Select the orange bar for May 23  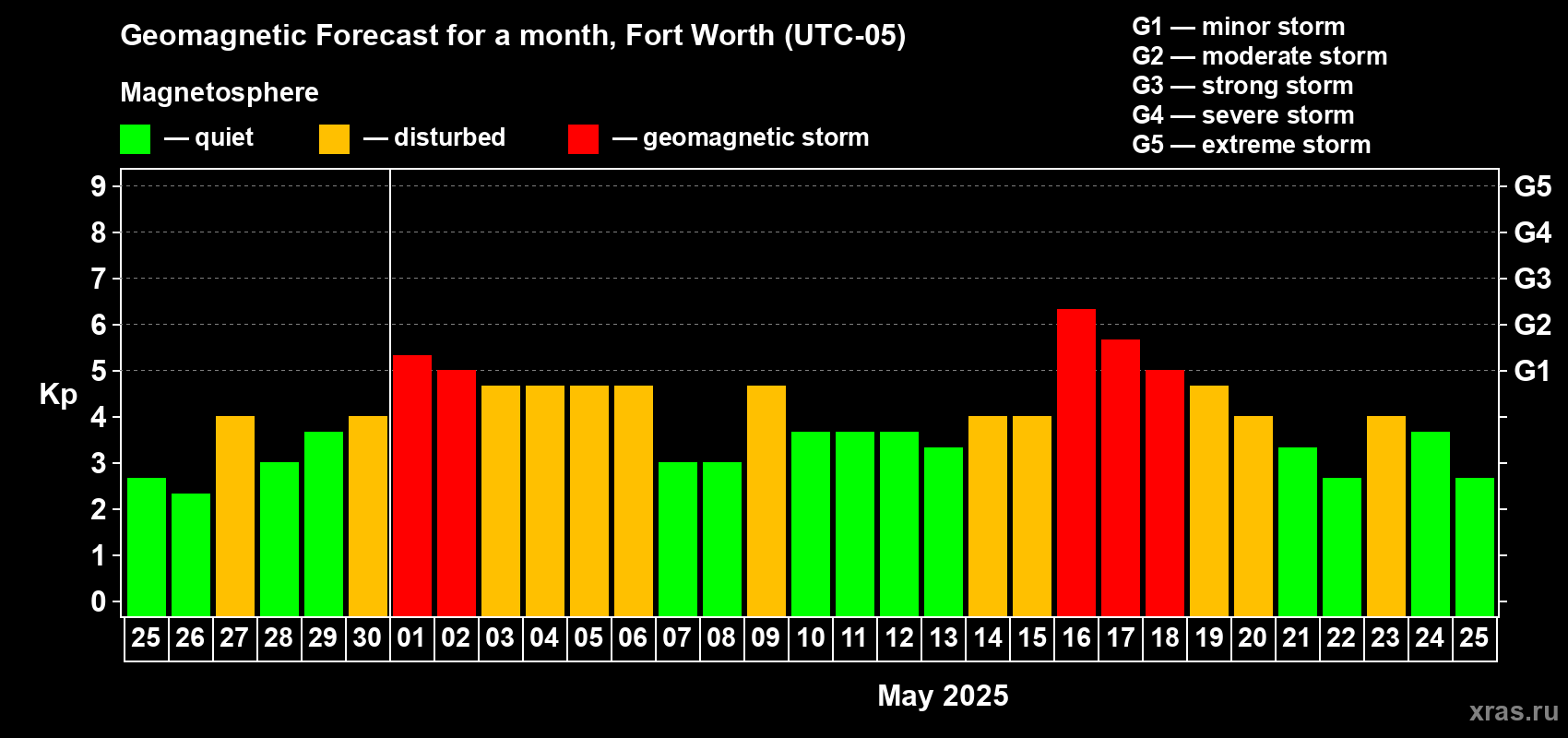tap(1386, 516)
